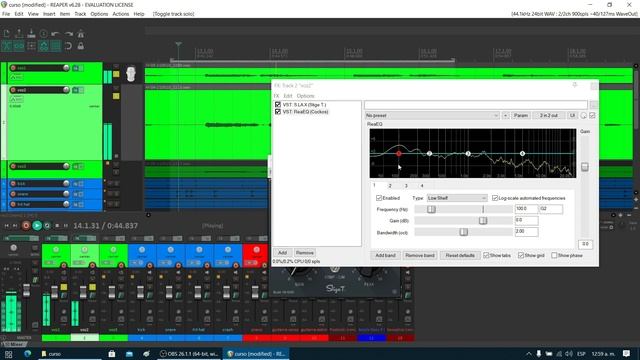The image size is (640, 360).
Task: Toggle the Show grid checkbox
Action: (521, 255)
